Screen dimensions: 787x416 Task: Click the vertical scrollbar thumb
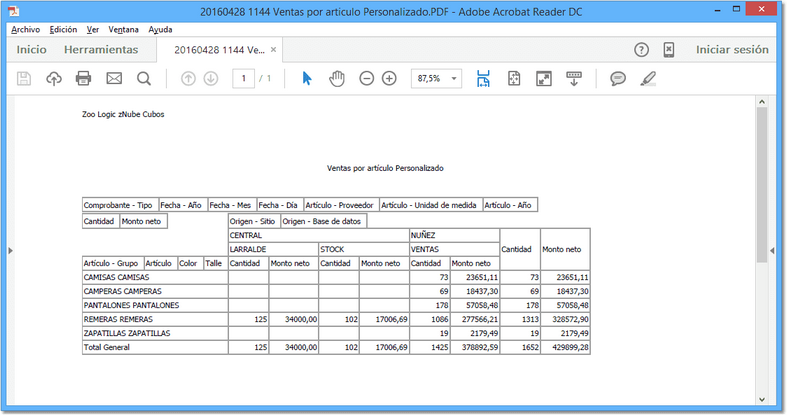761,185
